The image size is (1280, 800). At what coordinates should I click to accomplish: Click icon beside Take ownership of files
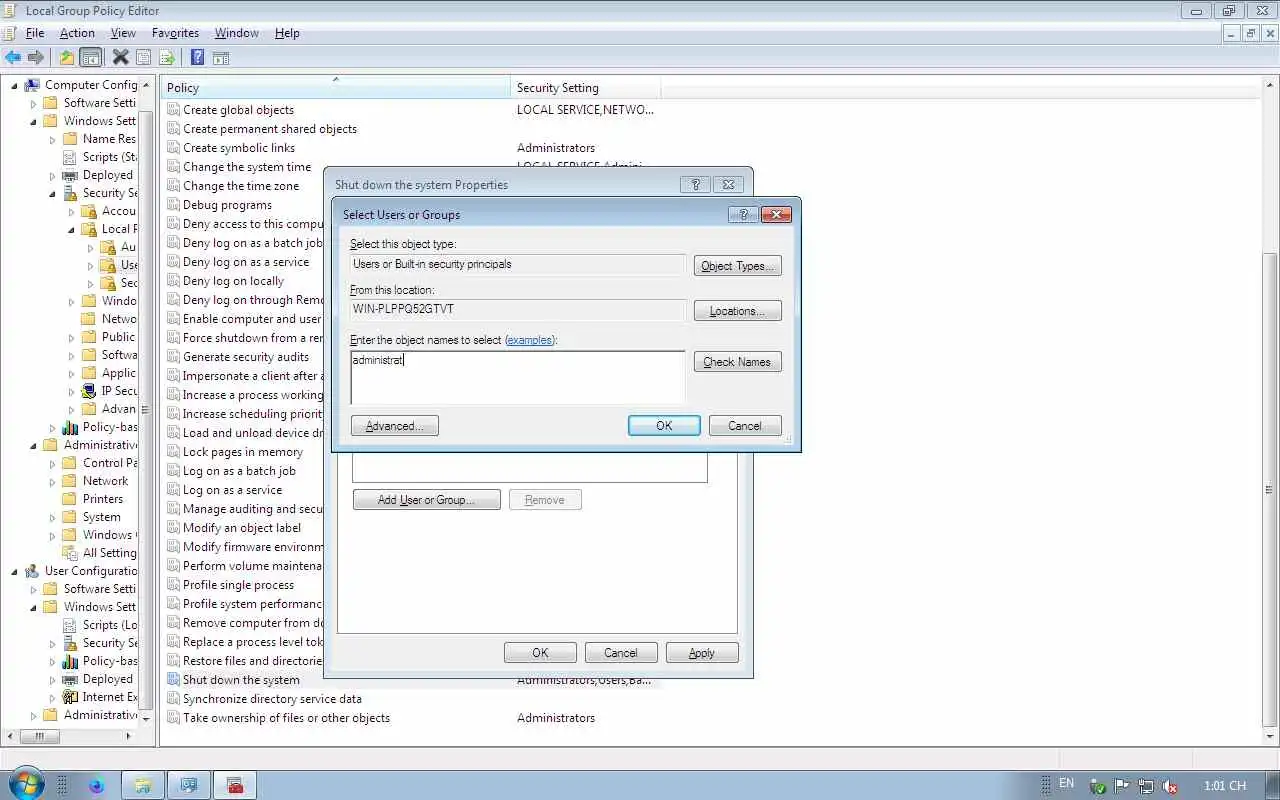[173, 718]
